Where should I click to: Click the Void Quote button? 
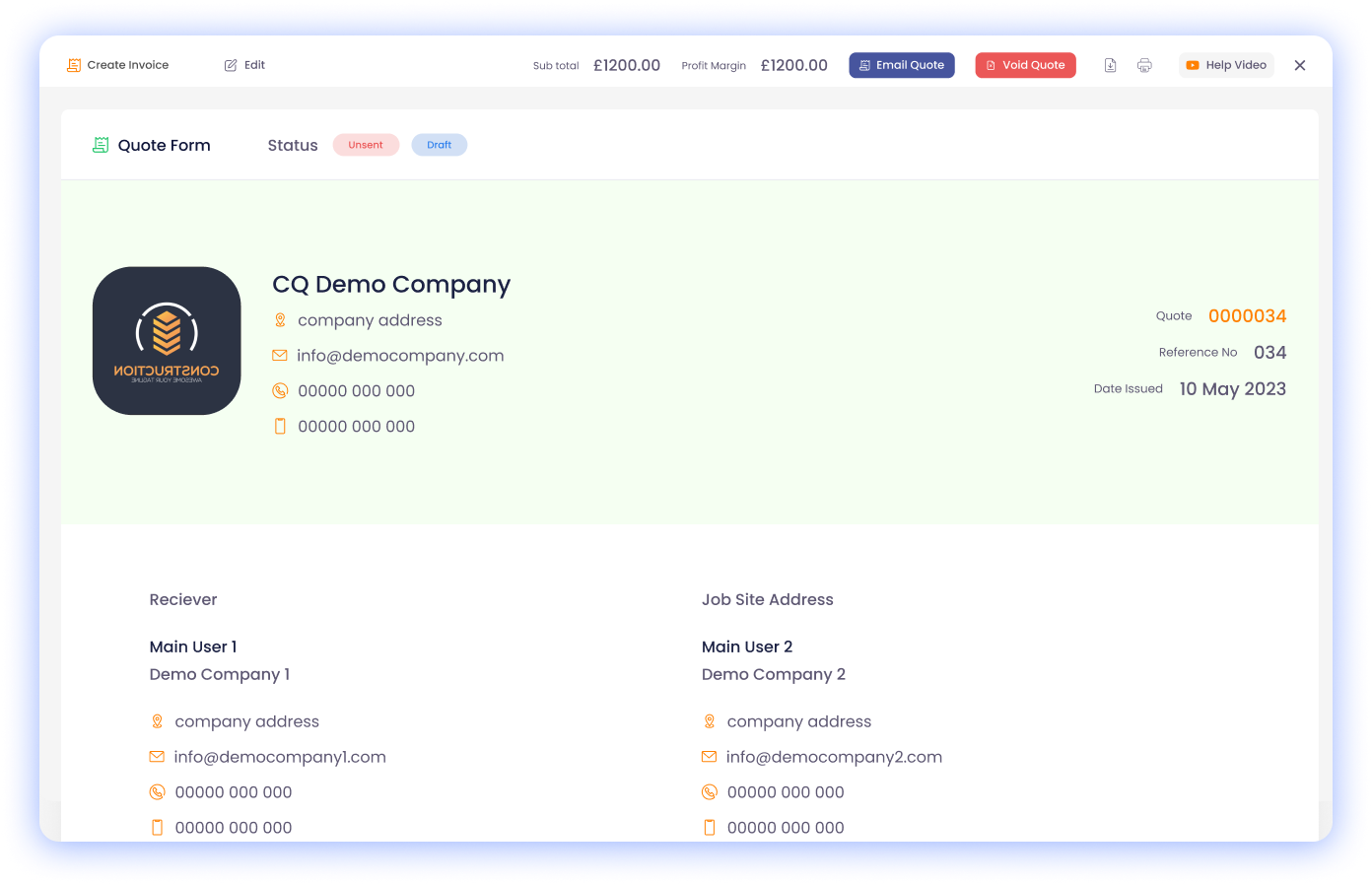[1025, 65]
